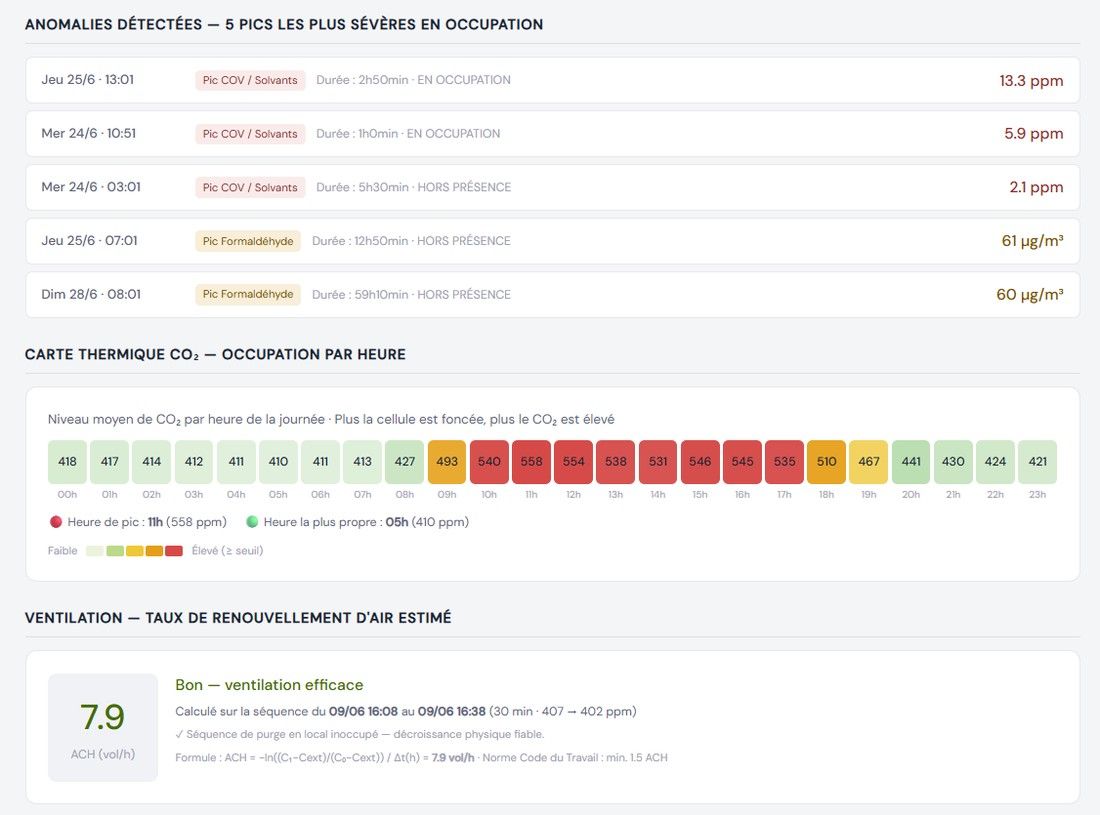
Task: Select the 16h heatmap cell showing 545
Action: (742, 462)
